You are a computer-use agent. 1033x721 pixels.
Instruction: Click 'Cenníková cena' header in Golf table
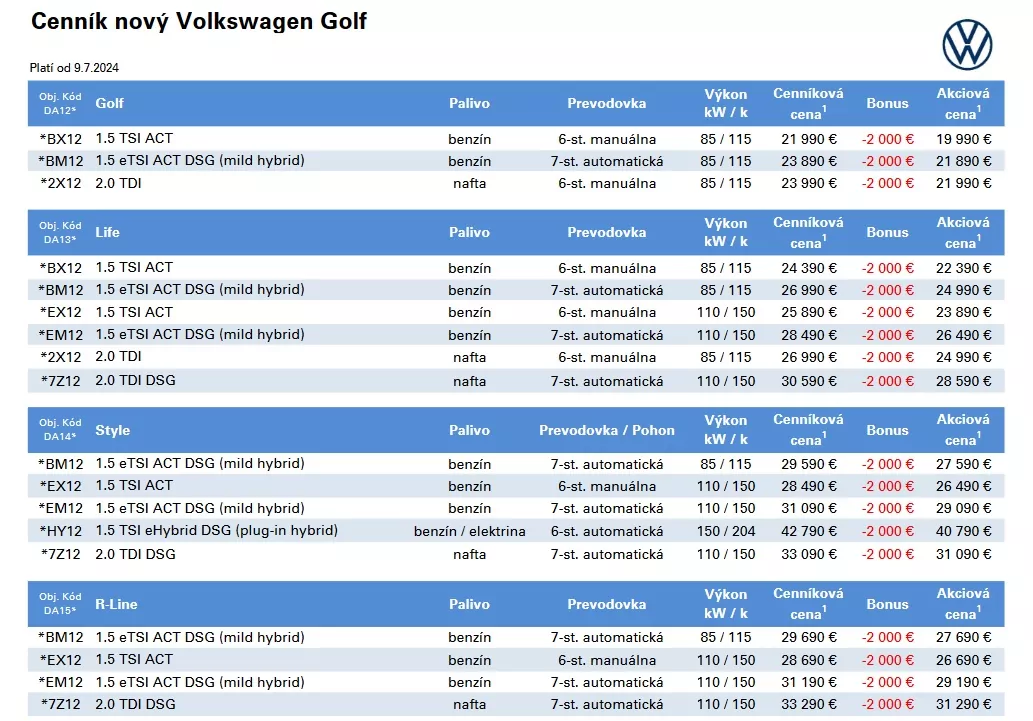[808, 103]
